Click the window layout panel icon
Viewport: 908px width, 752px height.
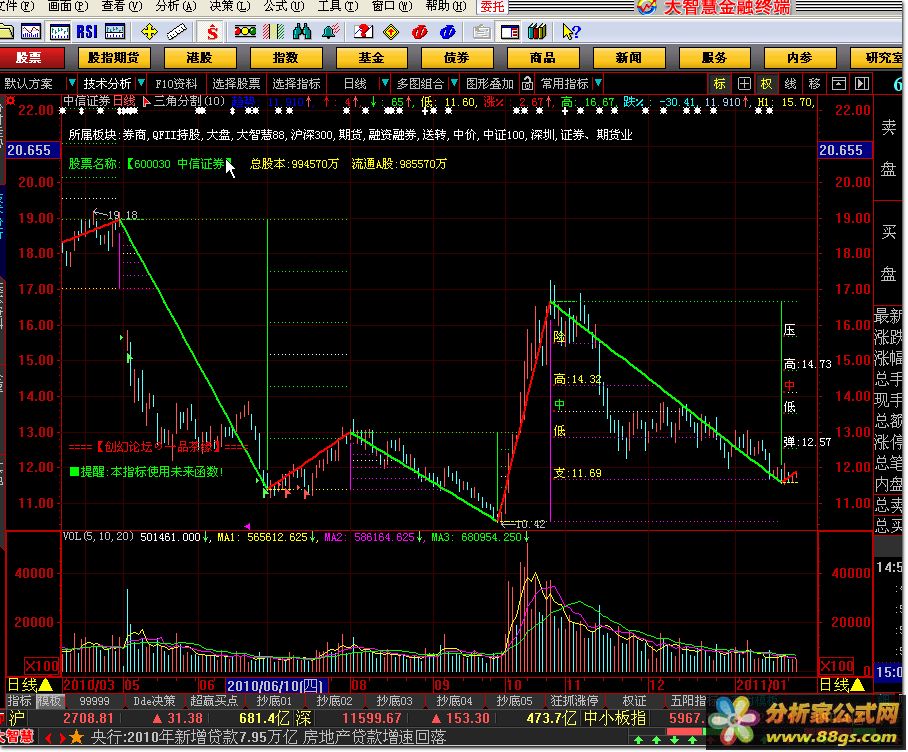coord(510,31)
